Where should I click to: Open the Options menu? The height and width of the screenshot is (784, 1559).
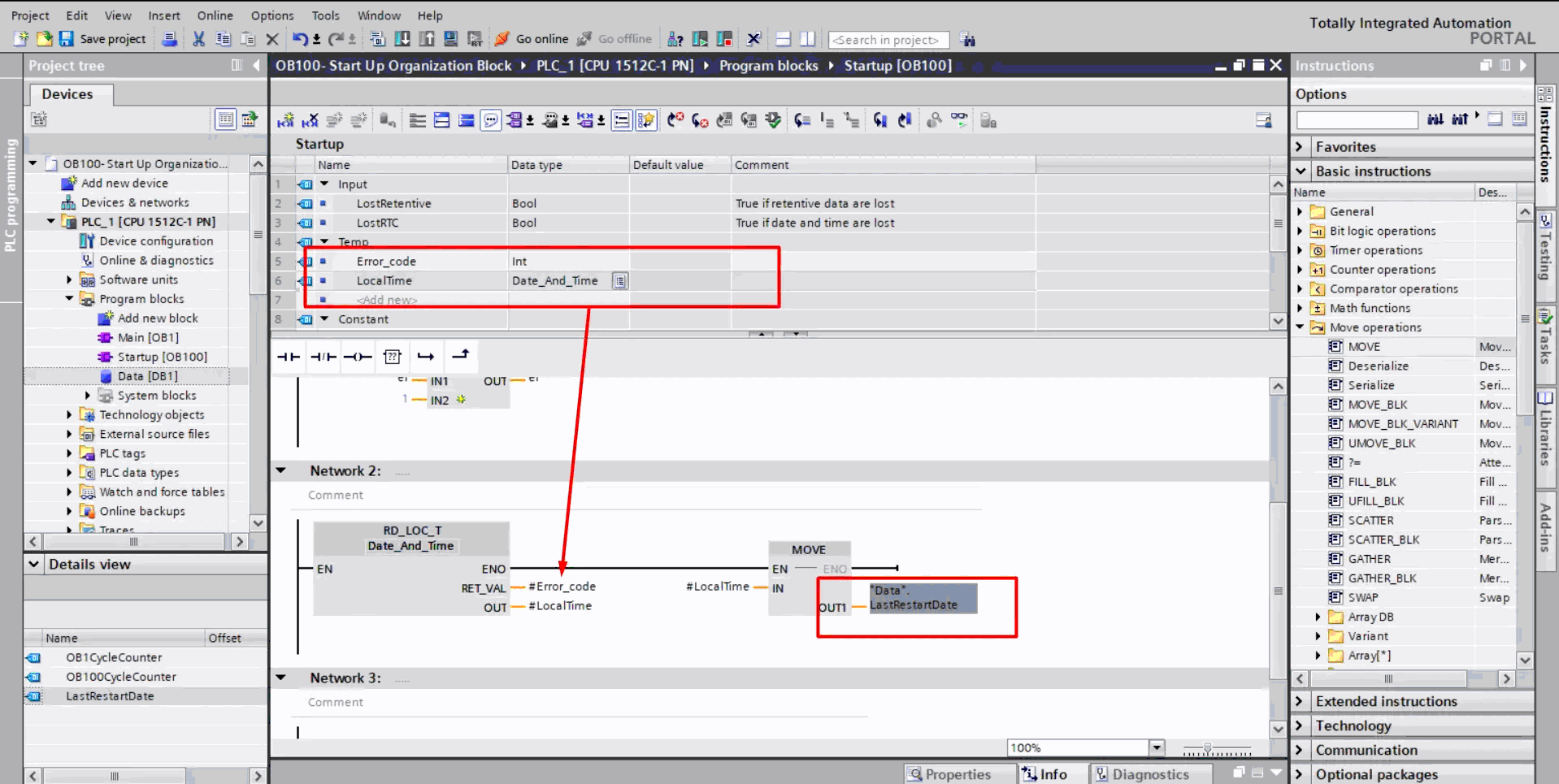pyautogui.click(x=272, y=15)
